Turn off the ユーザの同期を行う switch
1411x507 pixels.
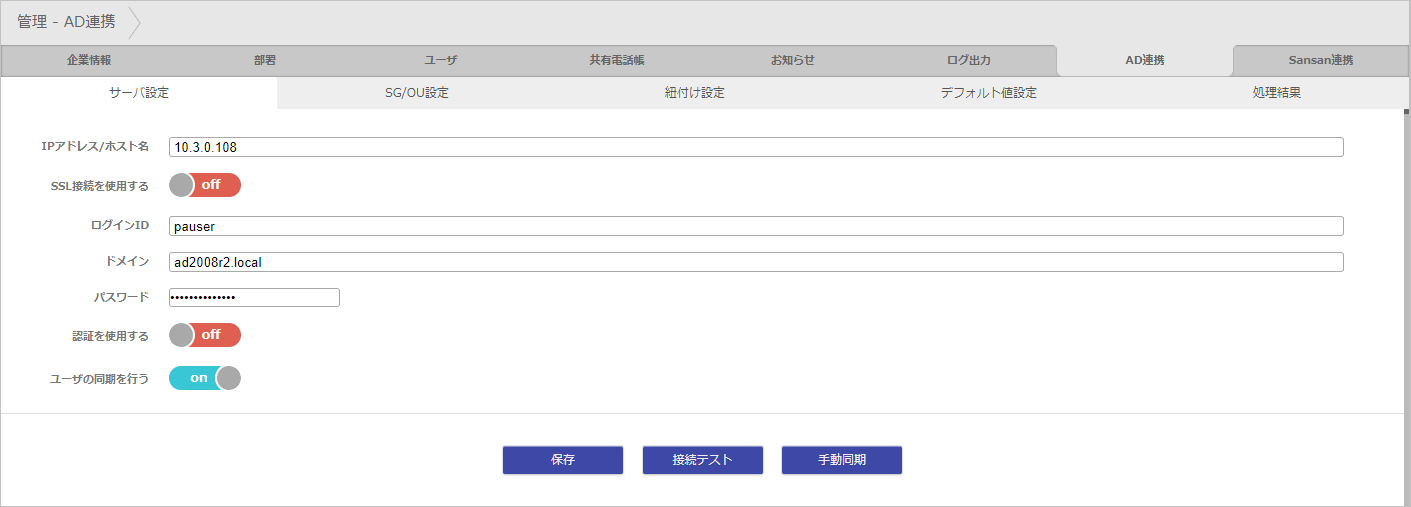pyautogui.click(x=205, y=378)
